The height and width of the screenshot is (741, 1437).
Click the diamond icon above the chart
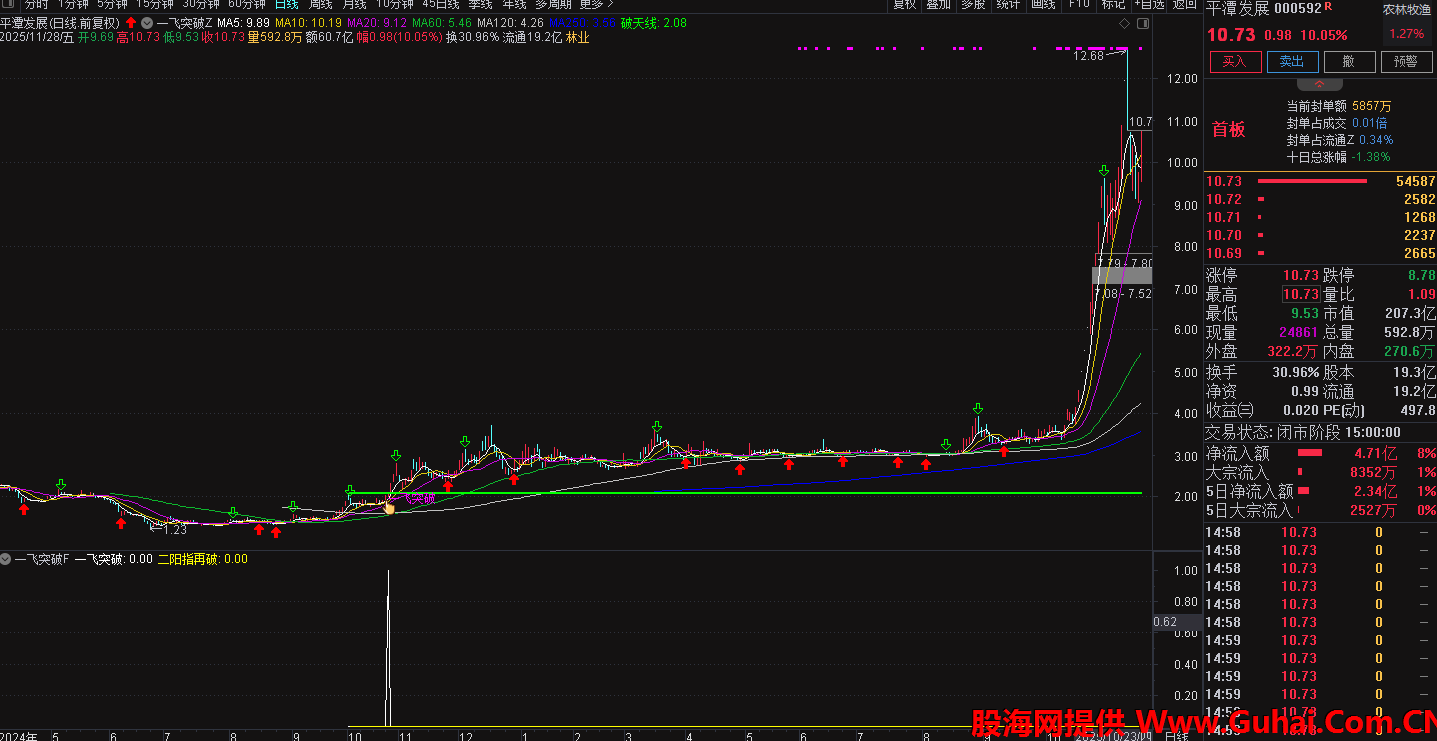coord(1123,22)
